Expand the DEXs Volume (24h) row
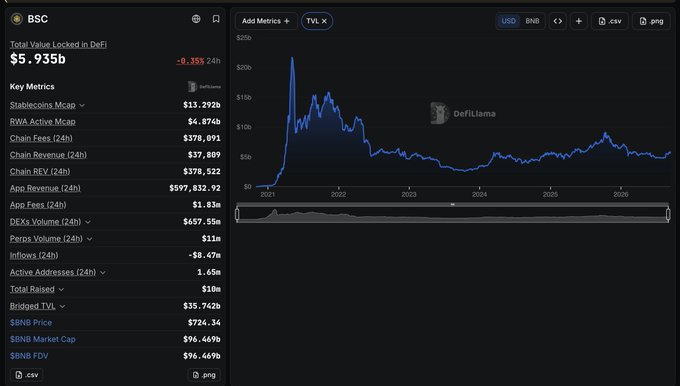 88,222
